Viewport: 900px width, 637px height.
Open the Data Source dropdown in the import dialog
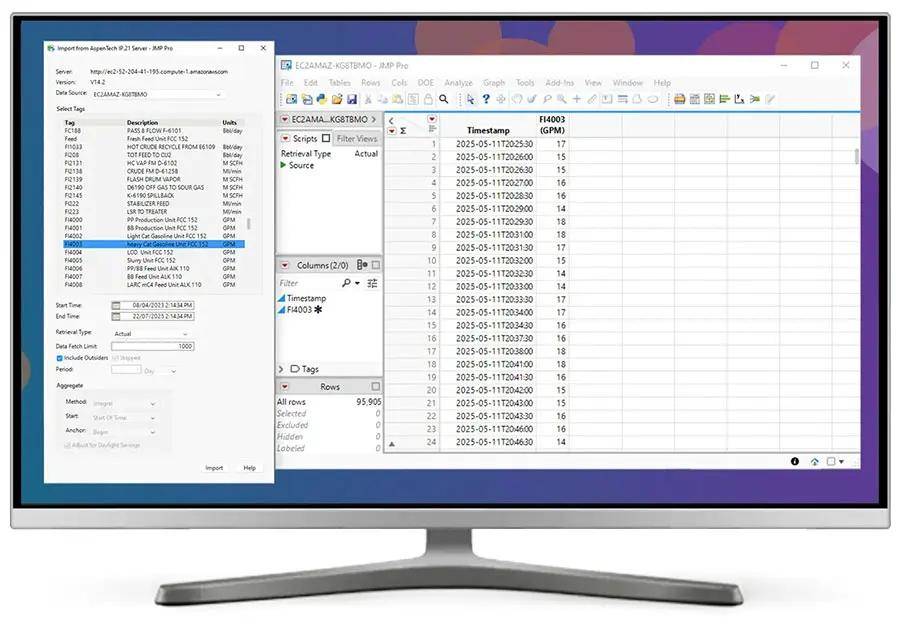(x=219, y=94)
